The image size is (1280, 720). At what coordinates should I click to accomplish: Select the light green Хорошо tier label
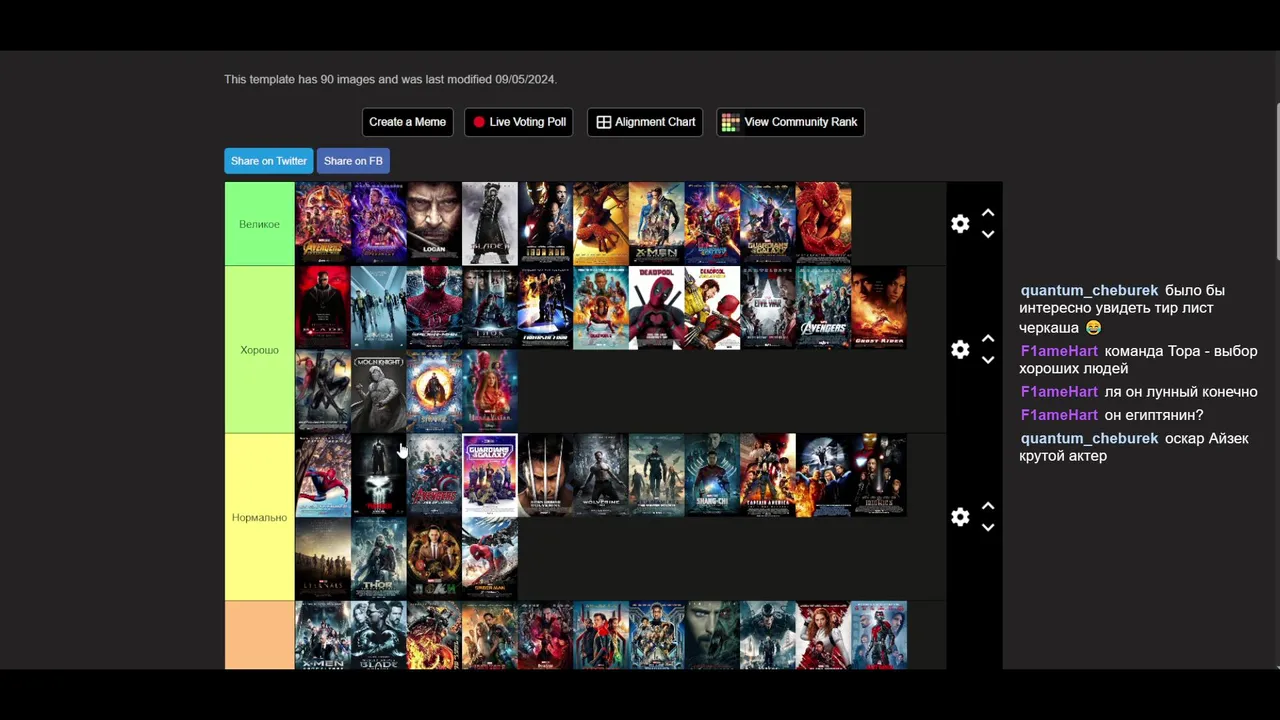260,350
